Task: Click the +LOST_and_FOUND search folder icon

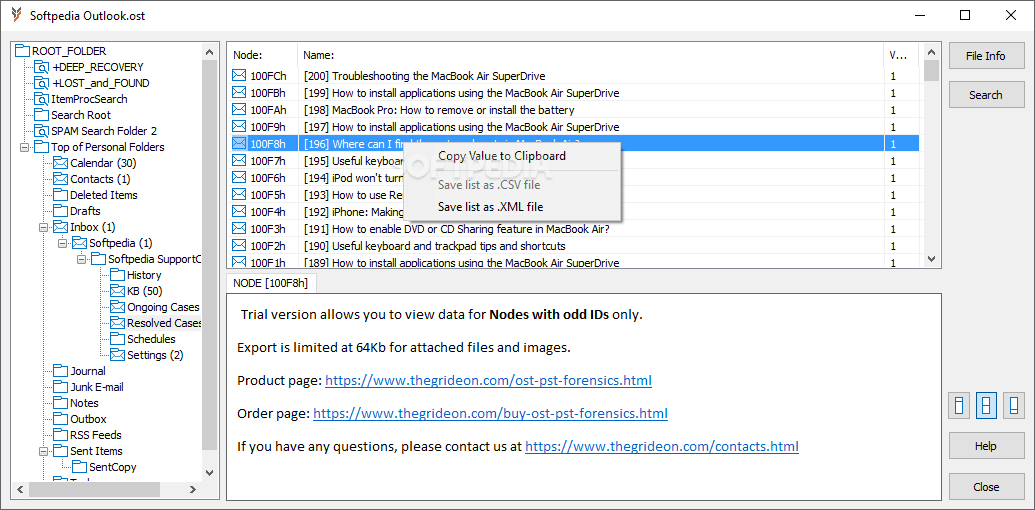Action: coord(42,83)
